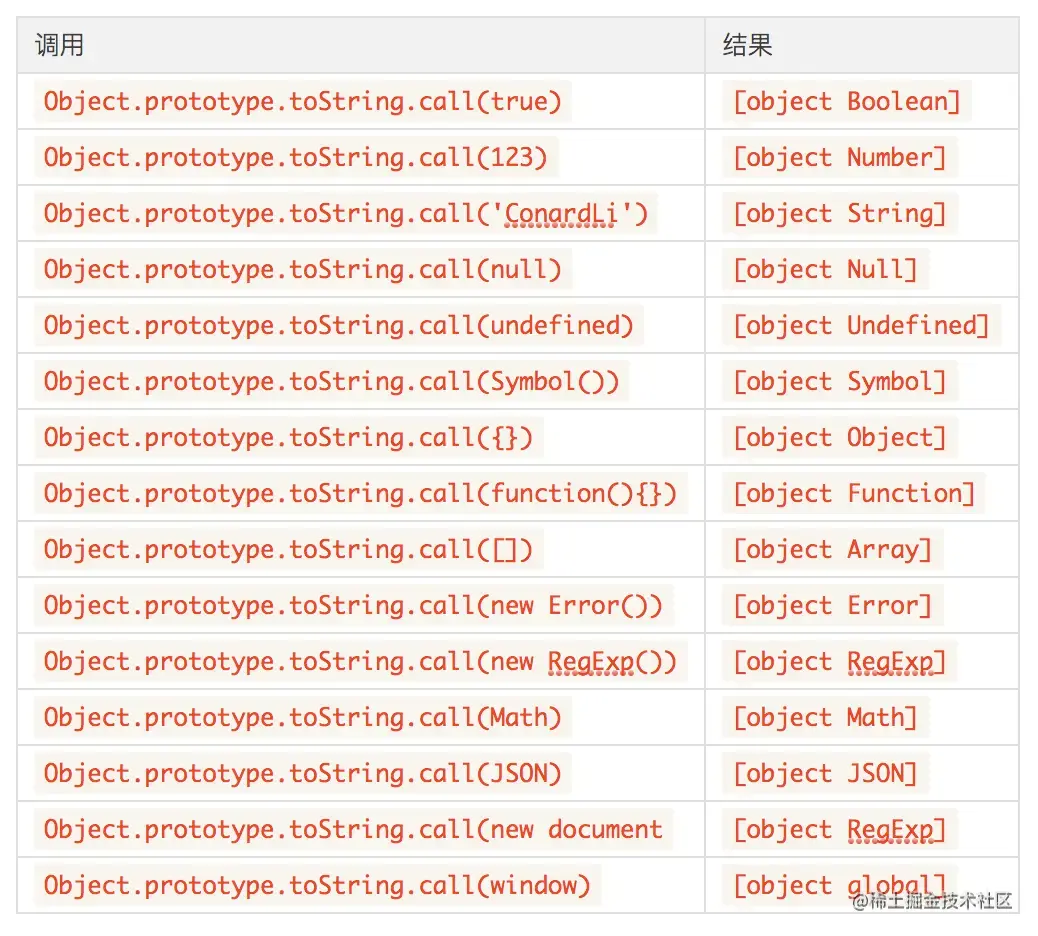Click the toString.call(JSON) code cell
Image resolution: width=1038 pixels, height=936 pixels.
(x=302, y=773)
